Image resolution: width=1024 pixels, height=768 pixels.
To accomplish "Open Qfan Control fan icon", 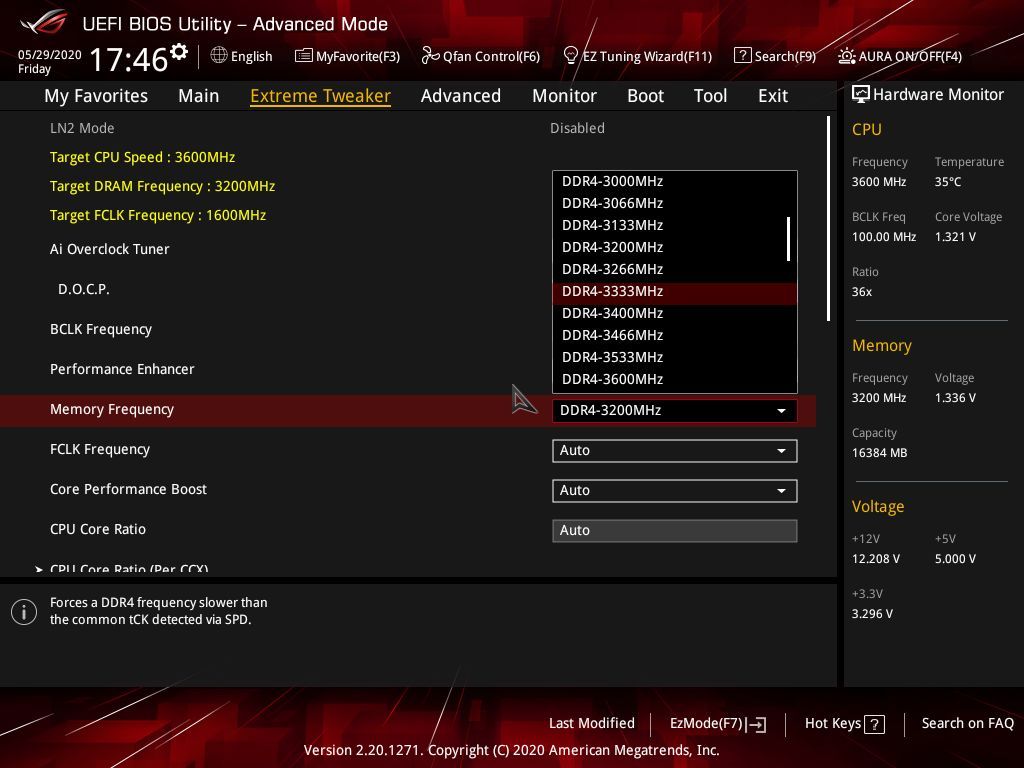I will tap(430, 56).
